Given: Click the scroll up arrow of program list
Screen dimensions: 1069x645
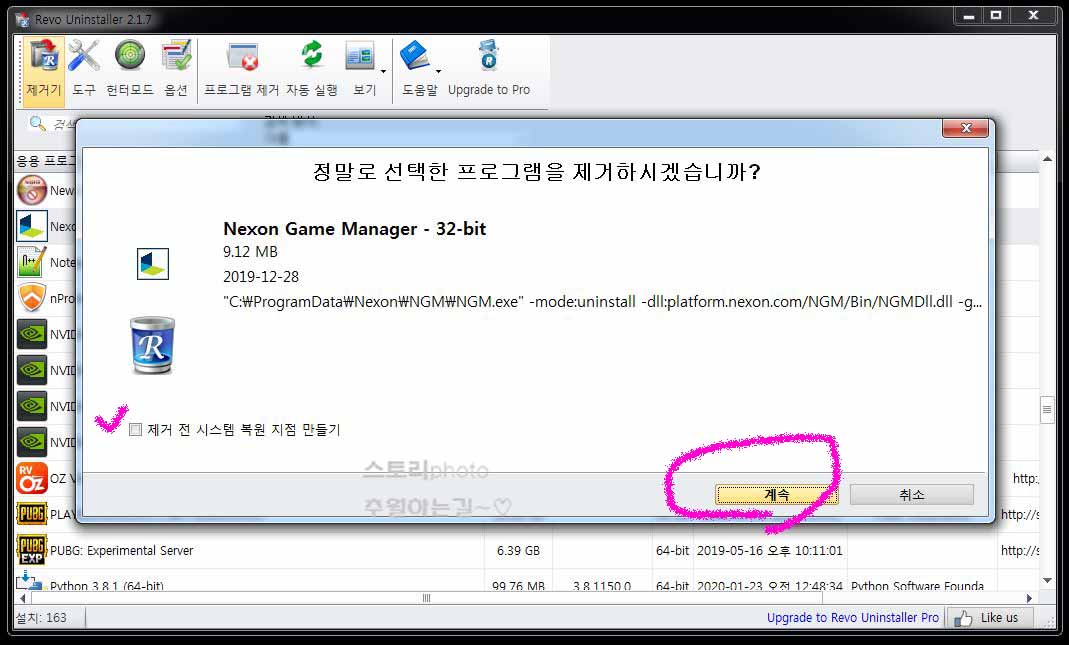Looking at the screenshot, I should pyautogui.click(x=1047, y=160).
